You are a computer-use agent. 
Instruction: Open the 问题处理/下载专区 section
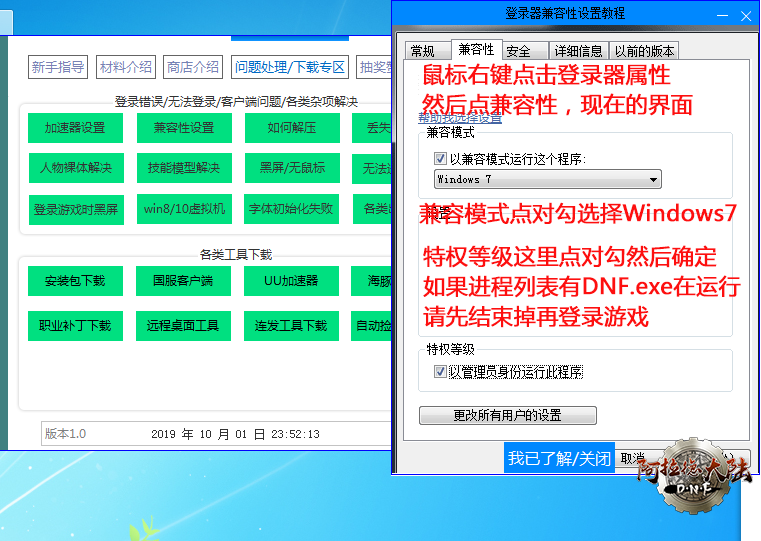pos(289,67)
